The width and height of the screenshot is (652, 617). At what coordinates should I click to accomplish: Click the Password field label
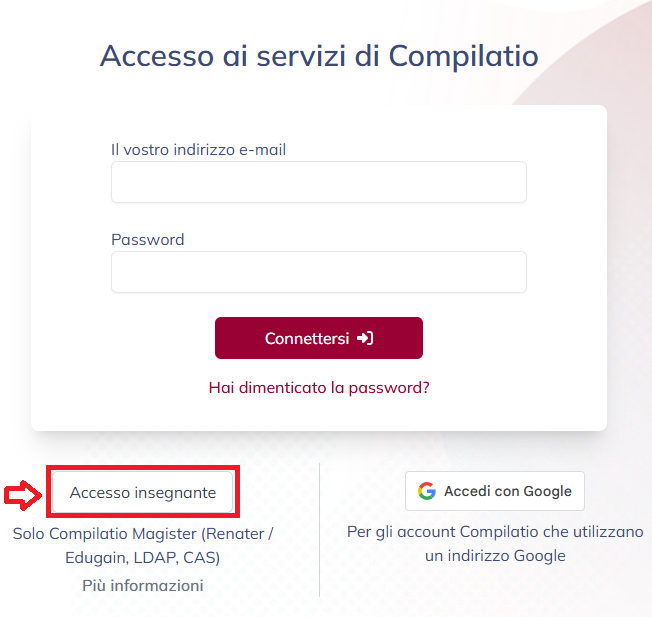click(148, 239)
